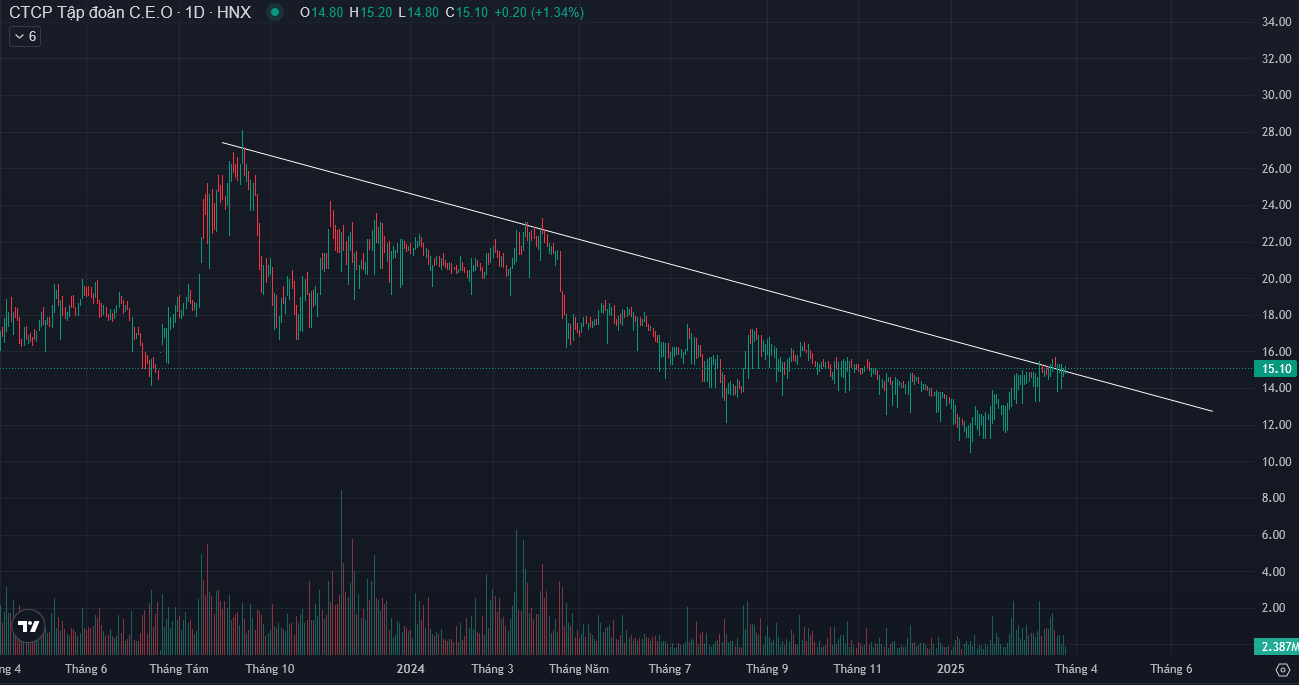Click the 2025 time axis label
Viewport: 1299px width, 685px height.
point(951,669)
